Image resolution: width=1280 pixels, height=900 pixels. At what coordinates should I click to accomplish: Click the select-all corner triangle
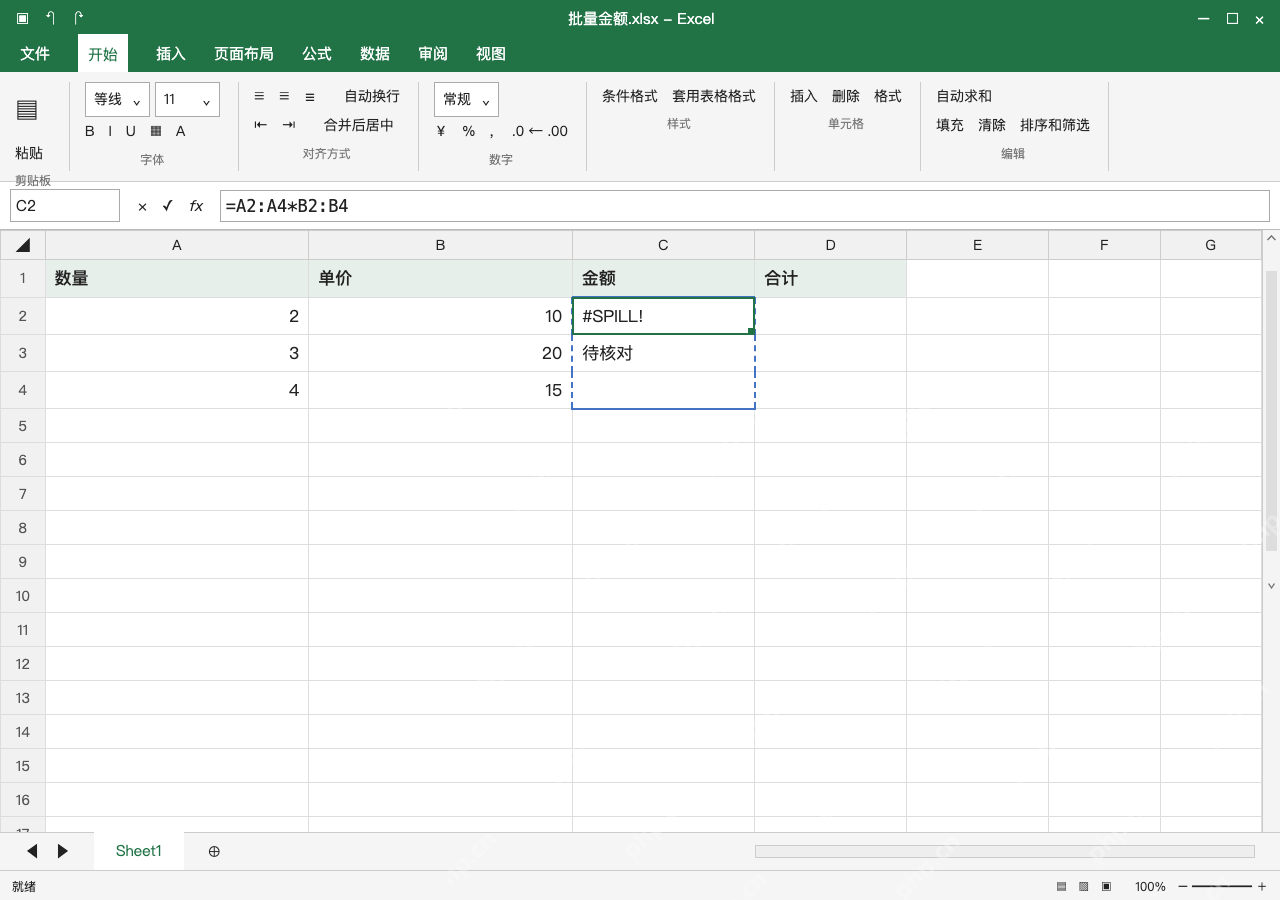[23, 245]
